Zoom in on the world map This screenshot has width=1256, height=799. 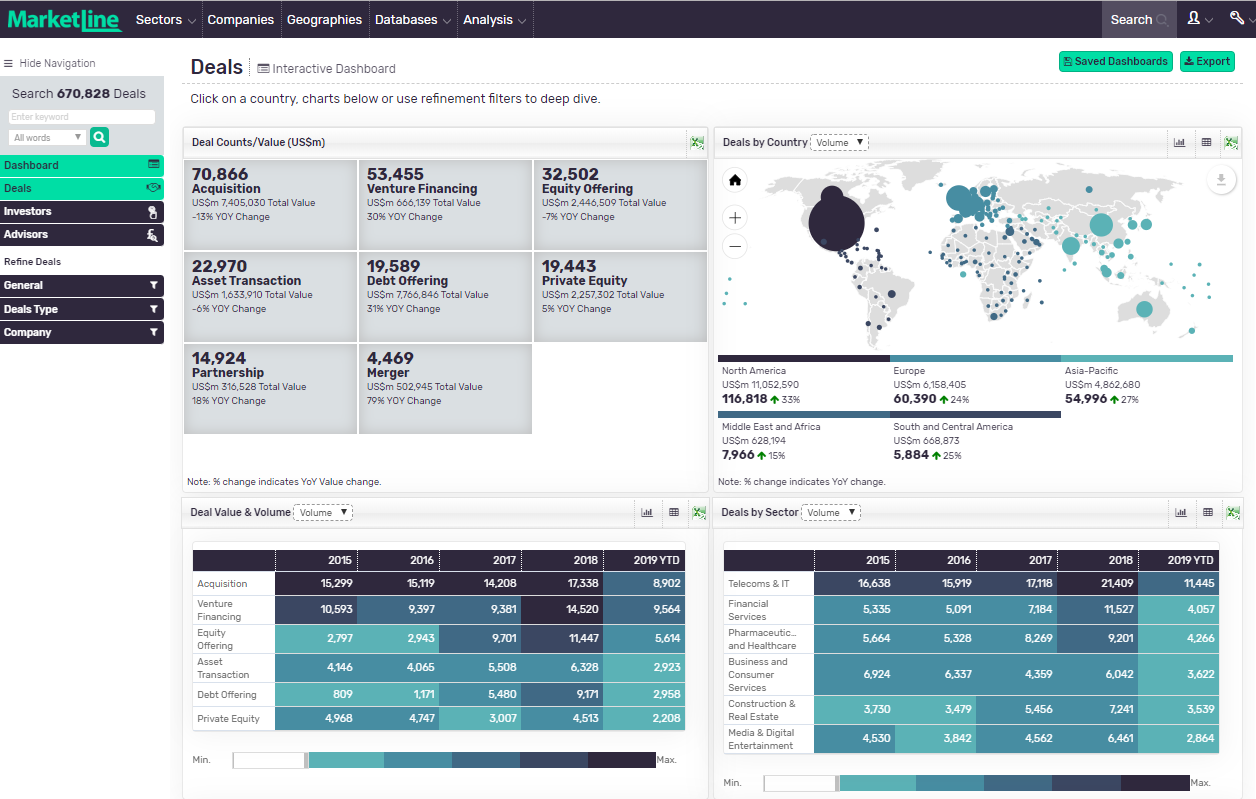[735, 217]
